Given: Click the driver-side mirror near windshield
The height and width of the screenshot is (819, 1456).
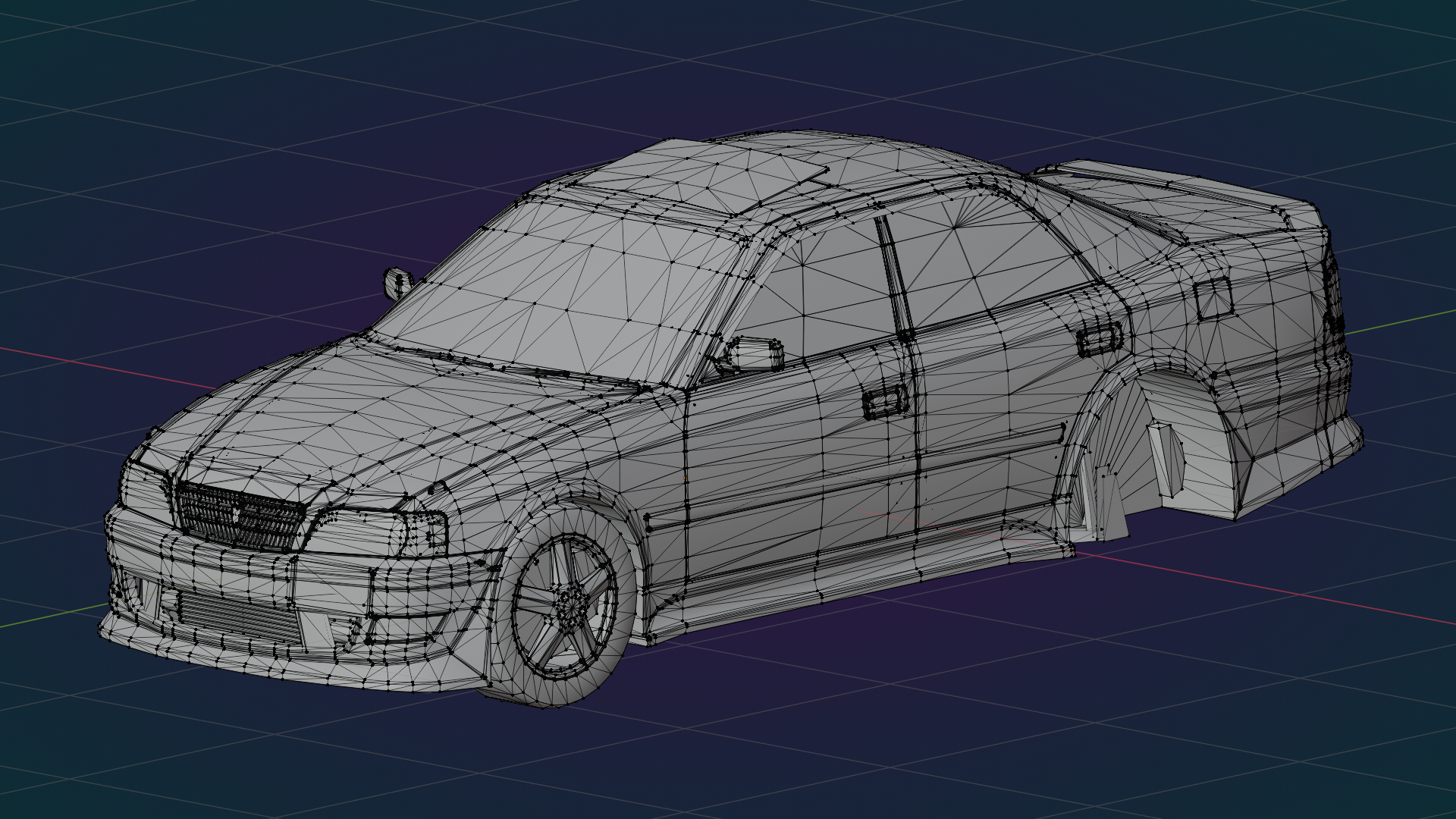Looking at the screenshot, I should click(396, 284).
